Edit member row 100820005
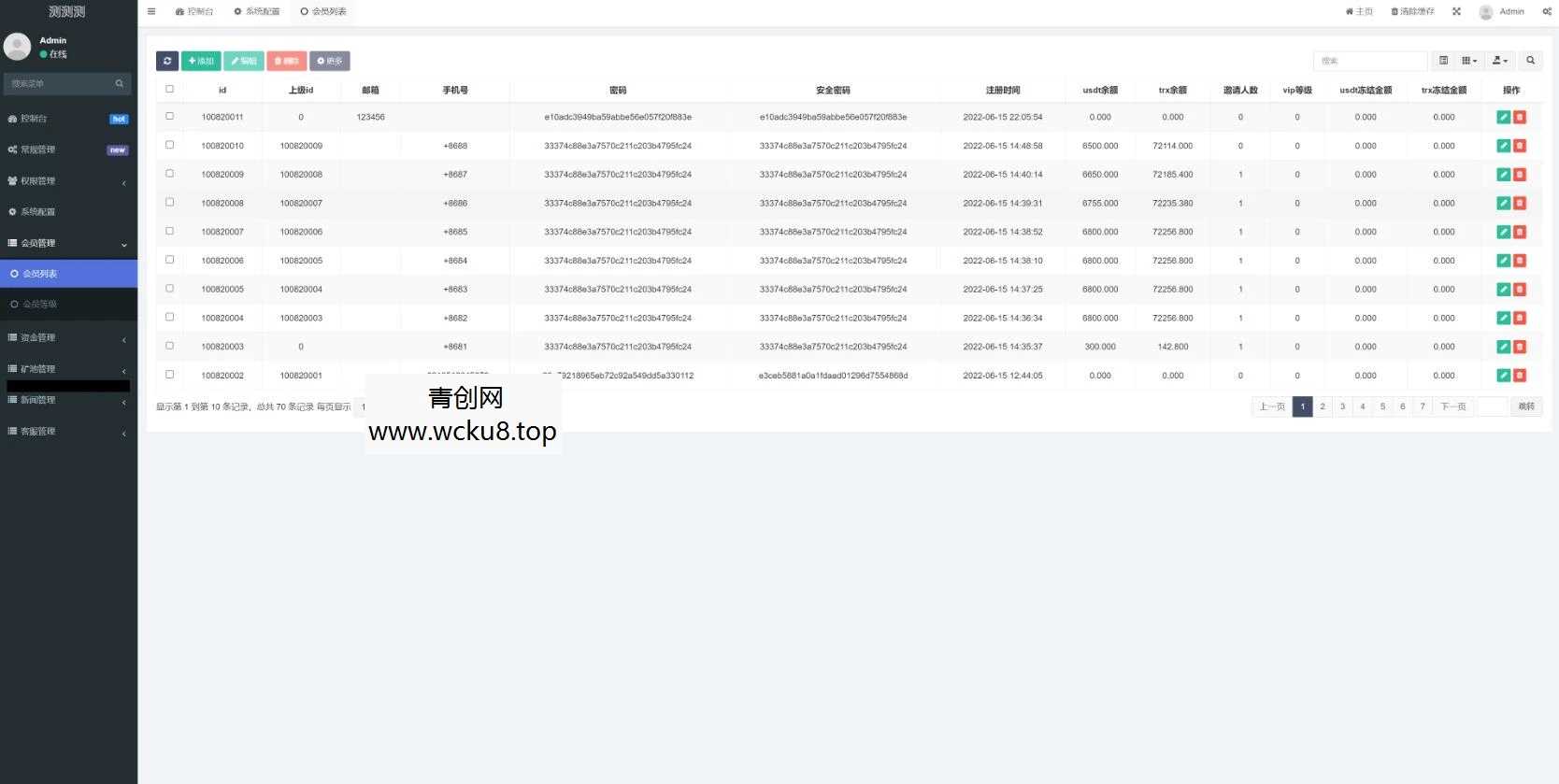This screenshot has height=784, width=1559. point(1503,290)
